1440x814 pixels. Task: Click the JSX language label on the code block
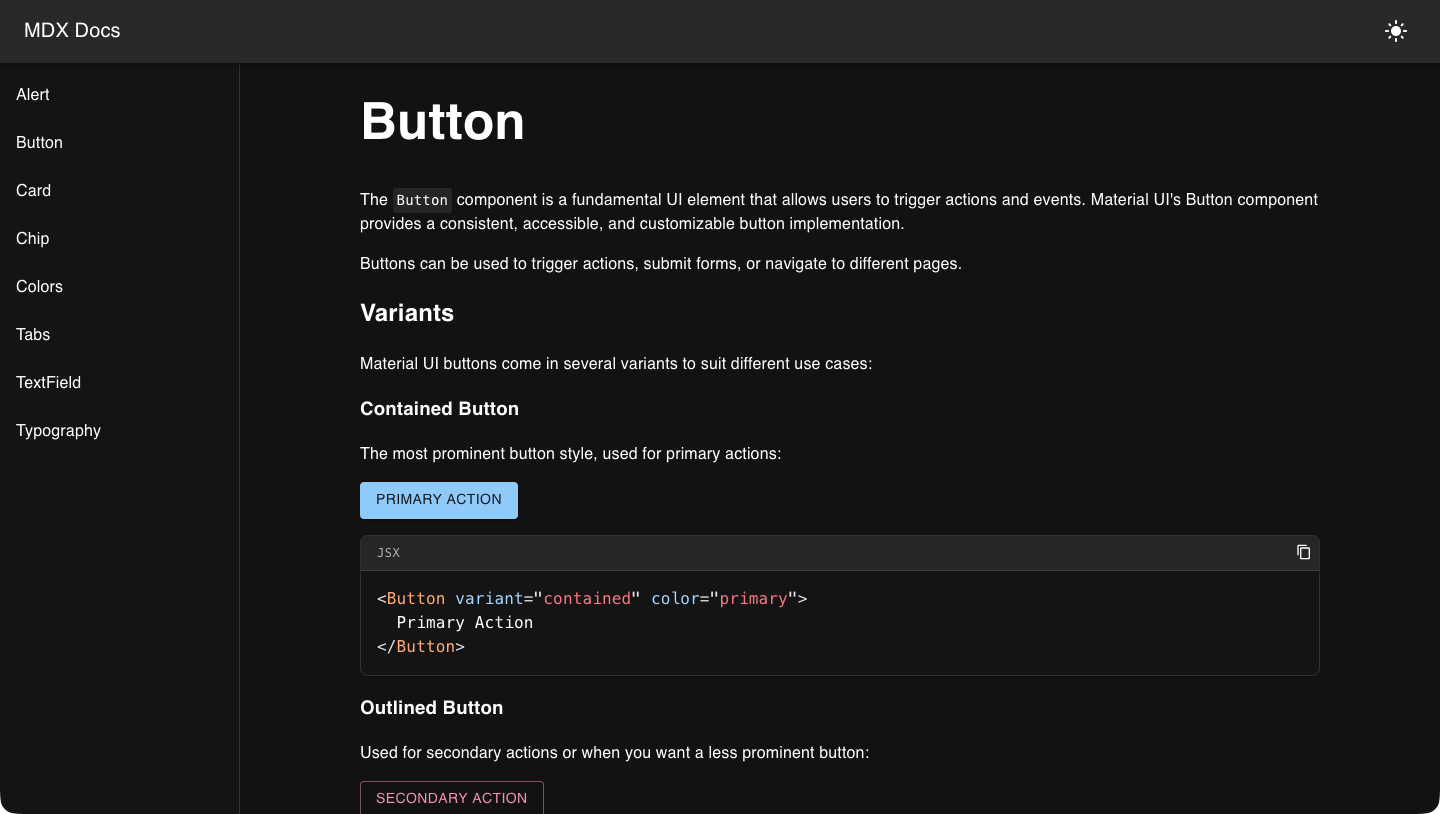[388, 552]
